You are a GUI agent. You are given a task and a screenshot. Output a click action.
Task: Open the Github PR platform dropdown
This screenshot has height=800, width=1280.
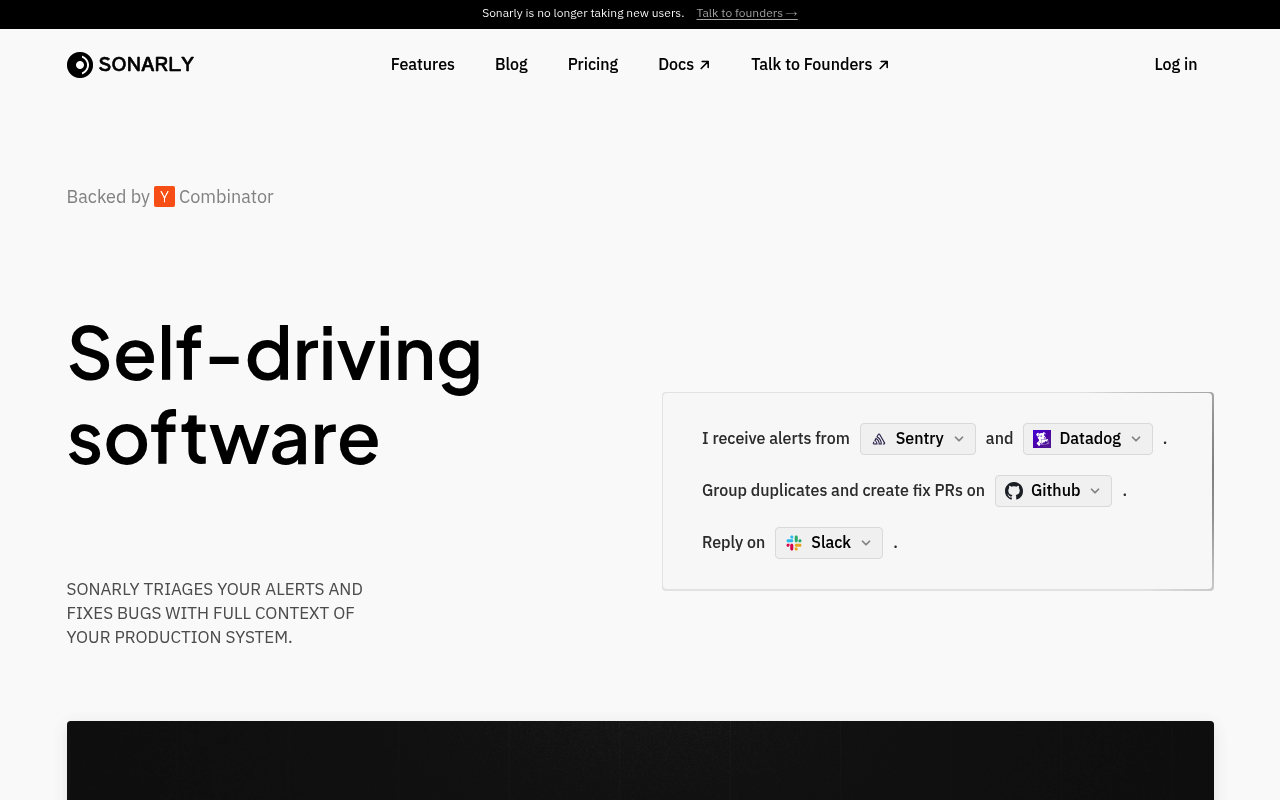[1053, 491]
